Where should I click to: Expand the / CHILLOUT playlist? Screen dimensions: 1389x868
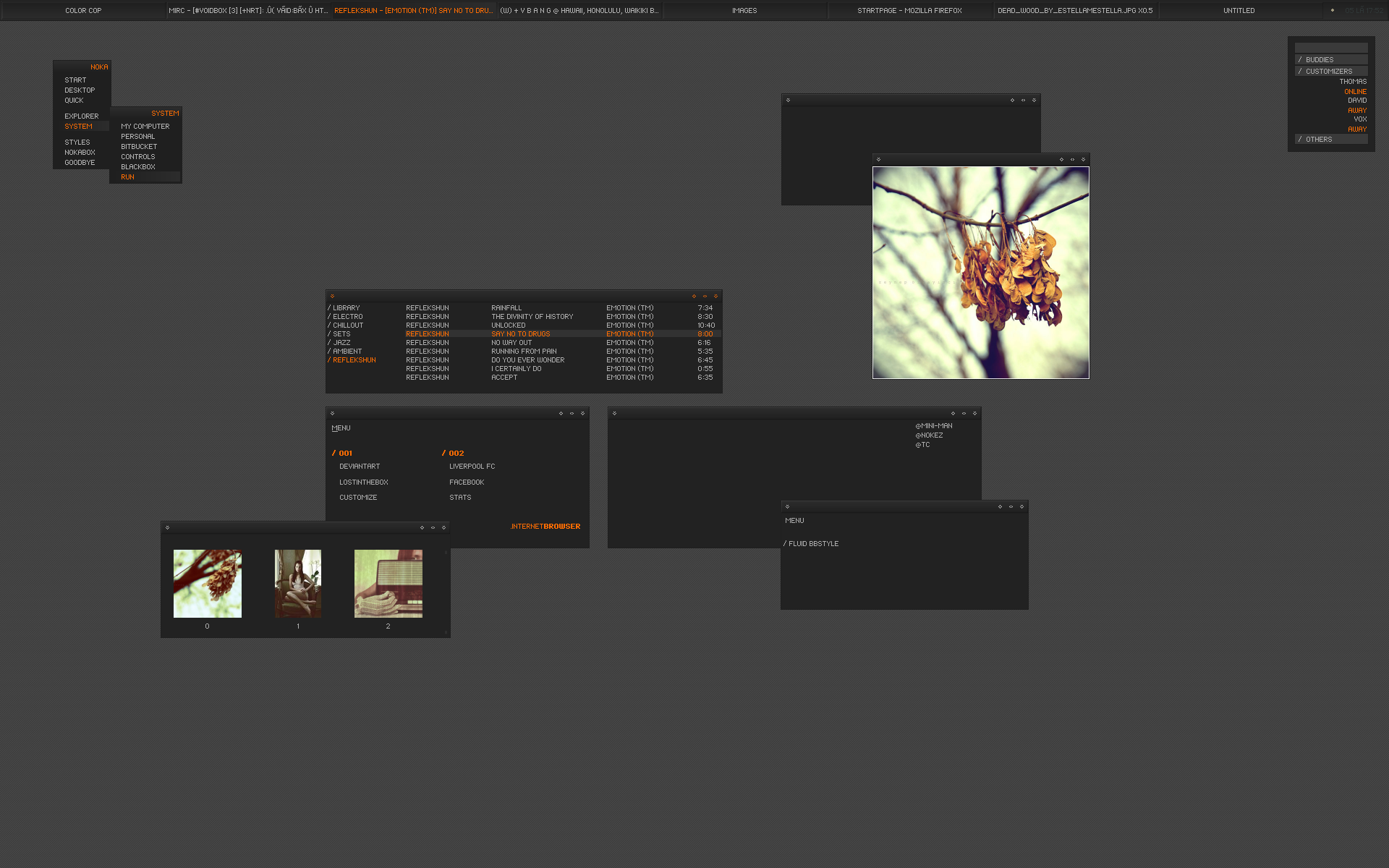tap(345, 325)
